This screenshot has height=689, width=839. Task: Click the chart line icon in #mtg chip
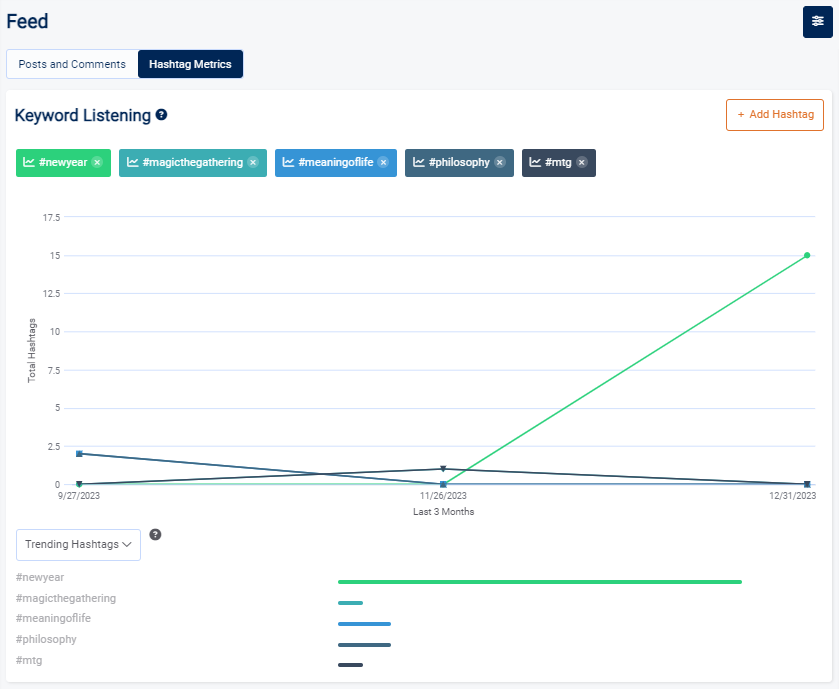535,163
